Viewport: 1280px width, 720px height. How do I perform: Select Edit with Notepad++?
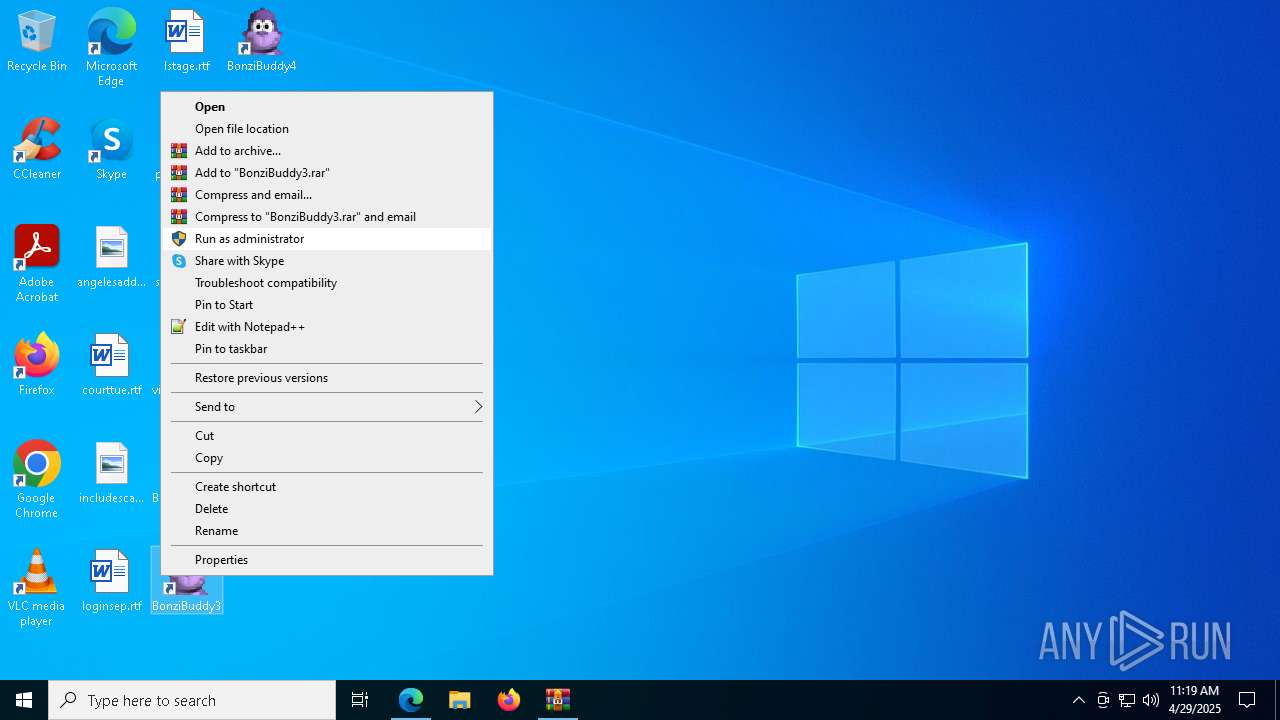[x=327, y=327]
